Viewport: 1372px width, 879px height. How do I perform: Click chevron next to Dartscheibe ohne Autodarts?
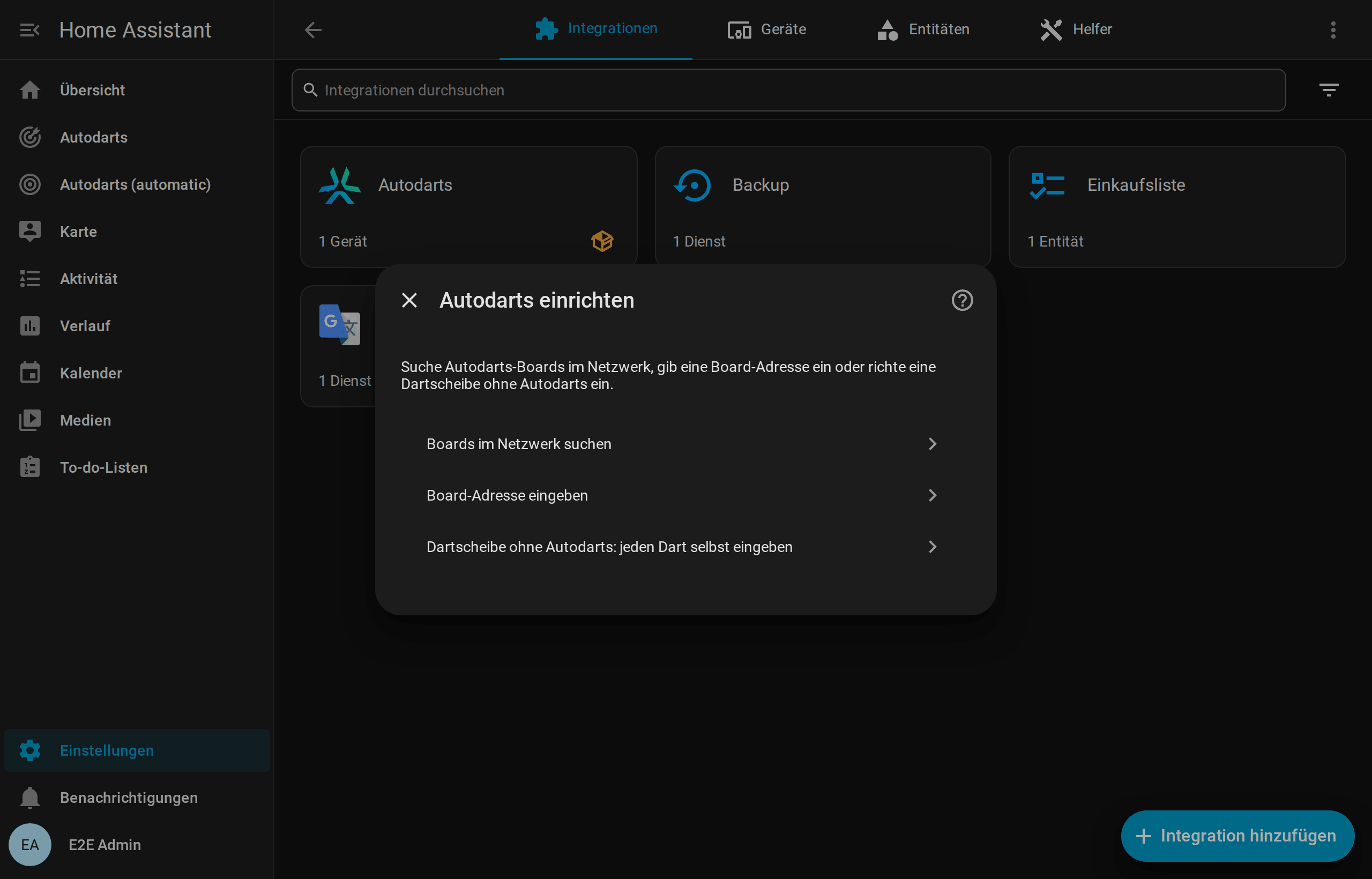(932, 547)
